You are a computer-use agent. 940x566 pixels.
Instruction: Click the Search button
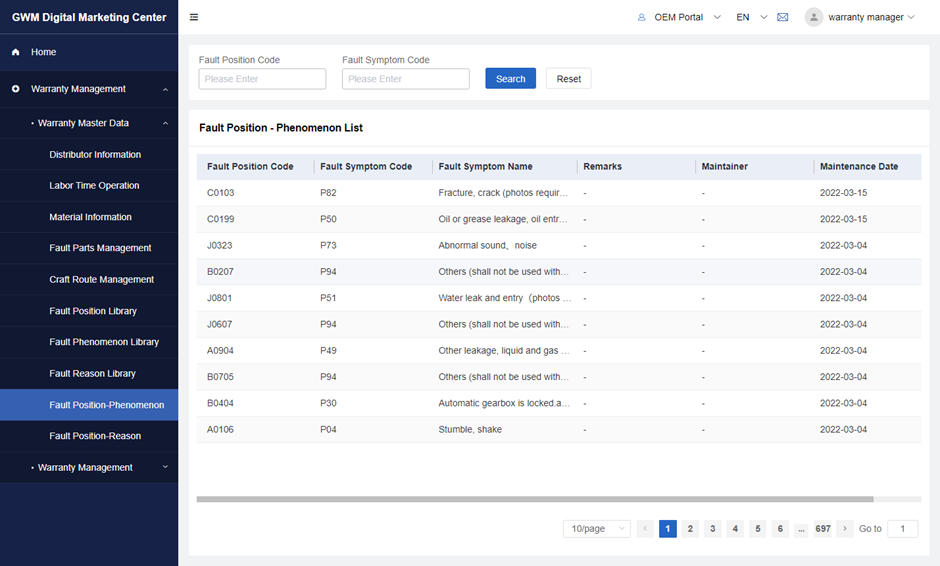511,79
